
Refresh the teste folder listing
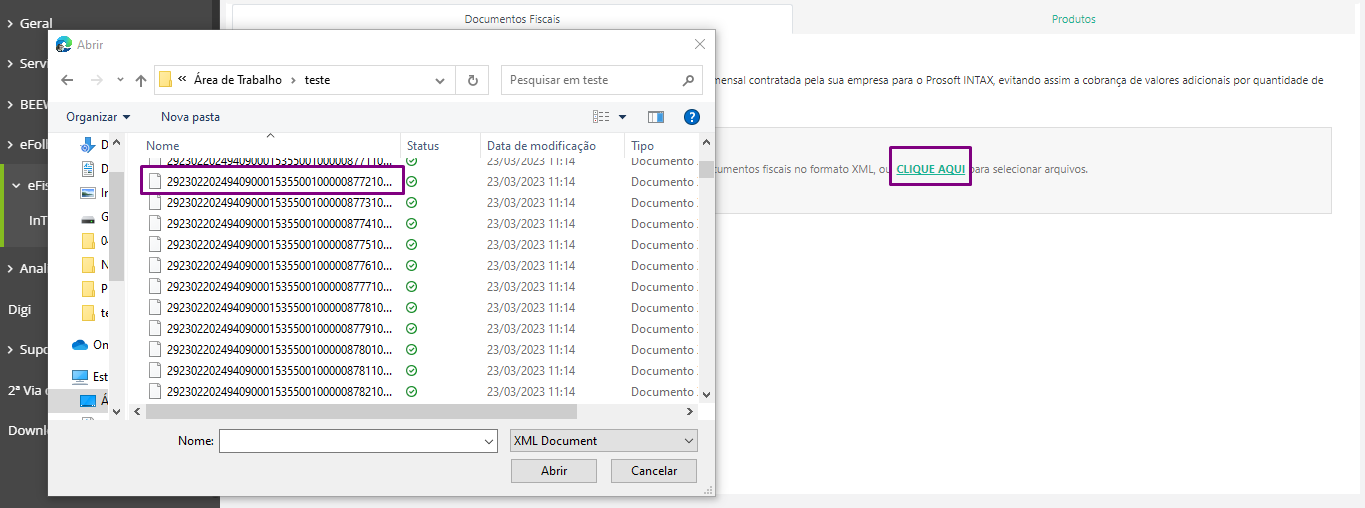coord(472,80)
